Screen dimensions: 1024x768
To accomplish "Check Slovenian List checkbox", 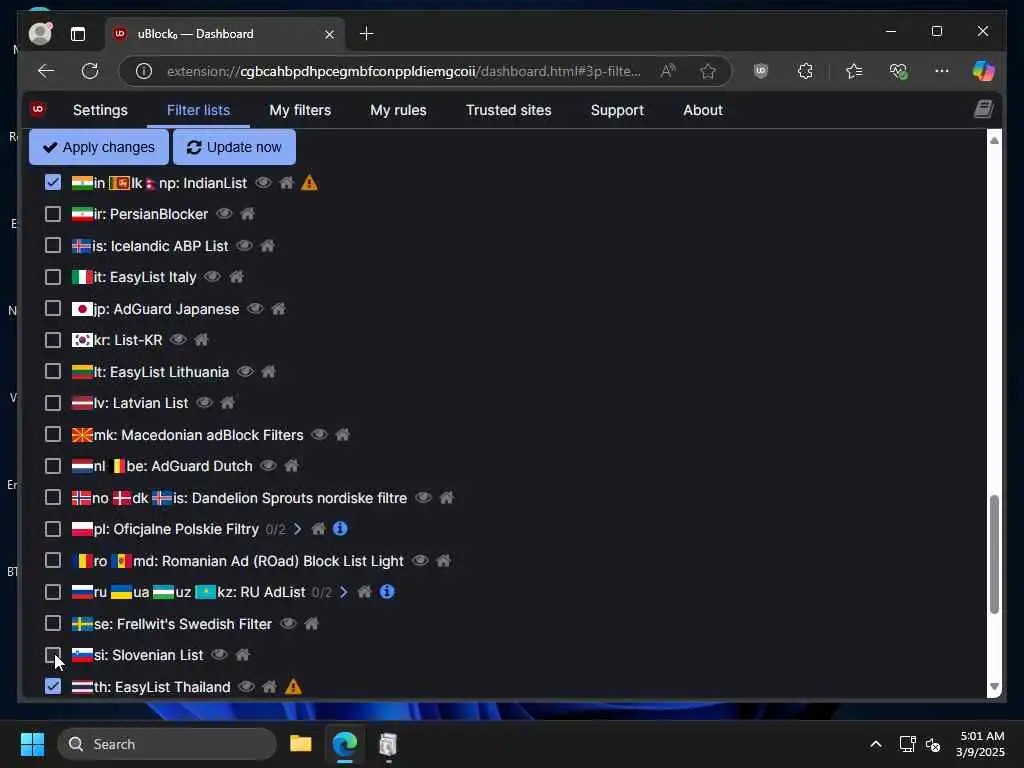I will [x=53, y=655].
